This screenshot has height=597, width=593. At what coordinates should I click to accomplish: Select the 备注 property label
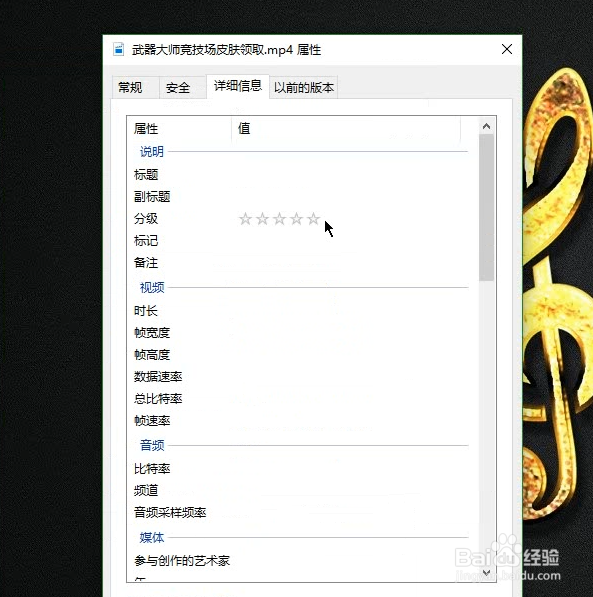(146, 263)
